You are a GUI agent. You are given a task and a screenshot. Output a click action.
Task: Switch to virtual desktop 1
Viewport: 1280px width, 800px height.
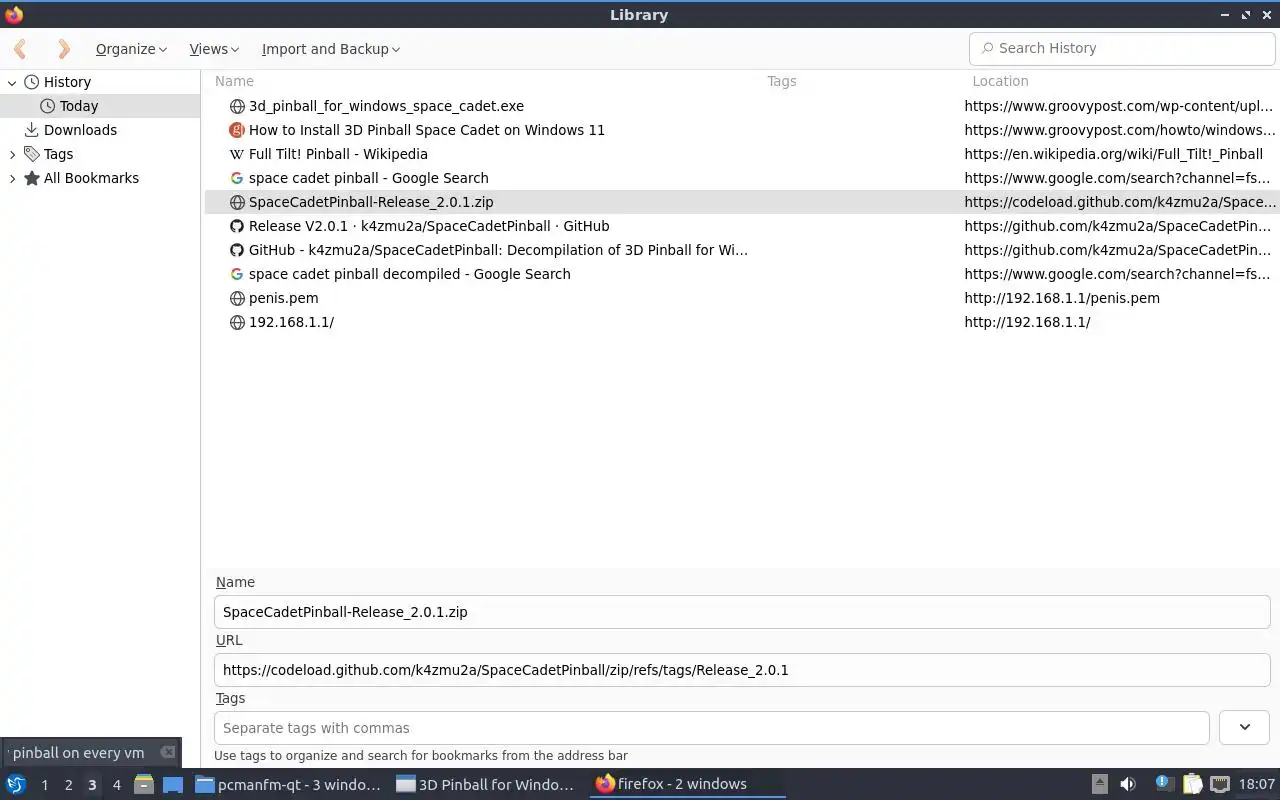pos(44,785)
